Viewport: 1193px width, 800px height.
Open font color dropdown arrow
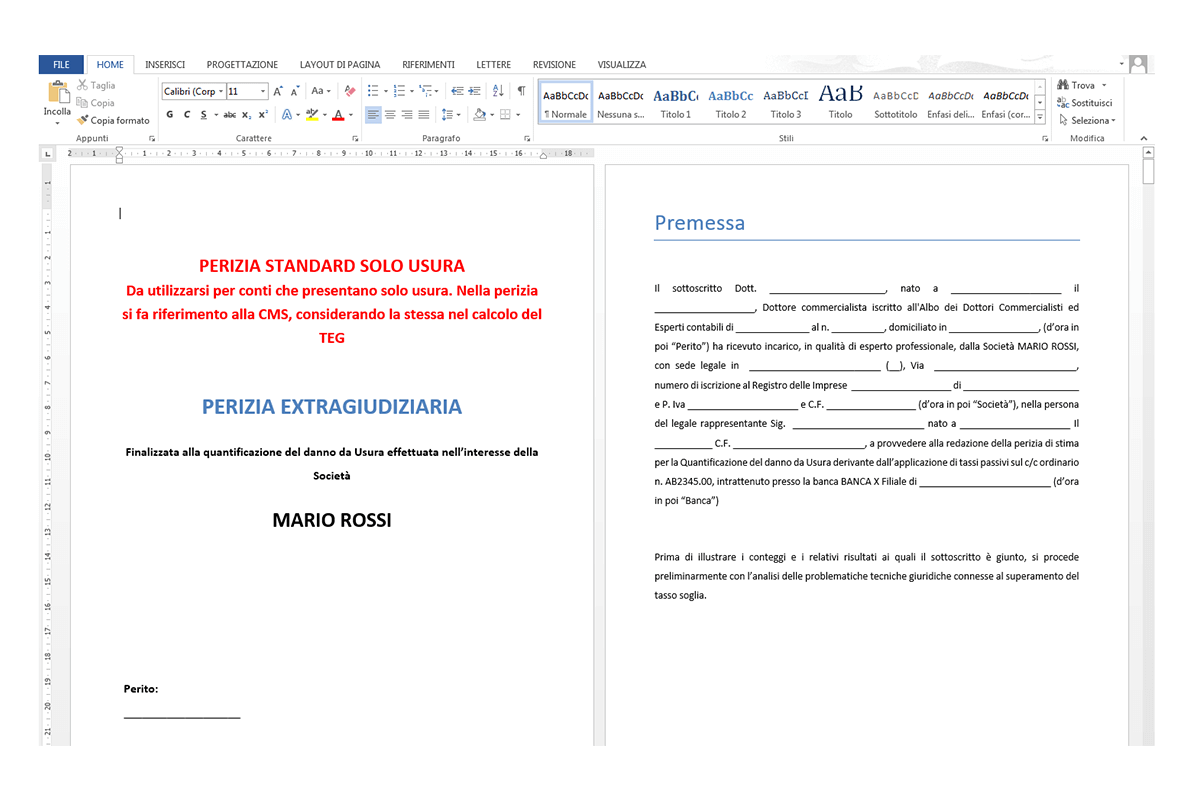click(351, 115)
